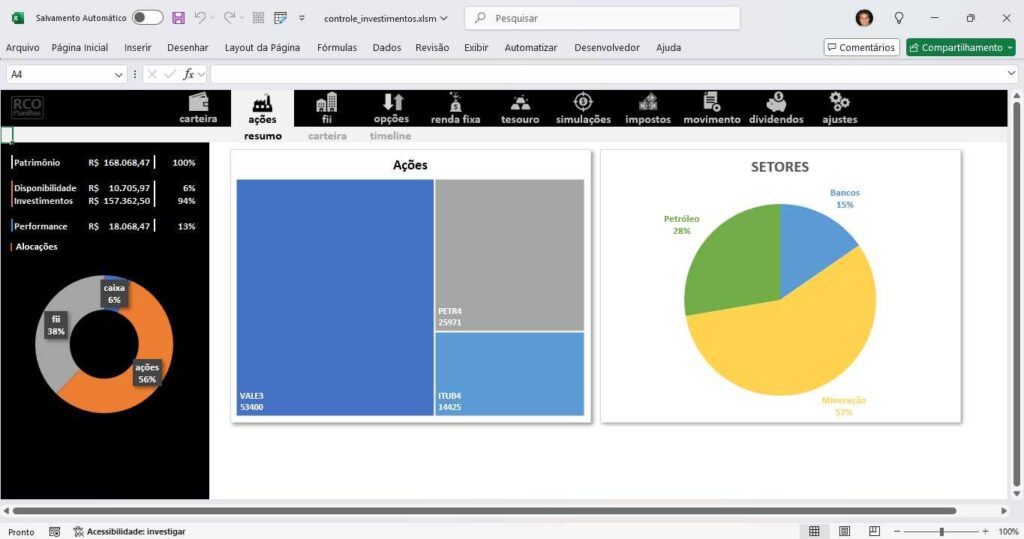Click the Save icon in title bar
This screenshot has height=539, width=1024.
(x=178, y=18)
